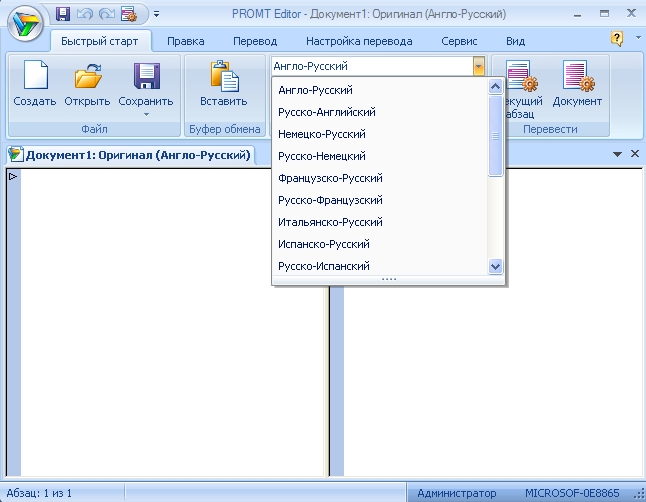
Task: Pick Испанско-Русский in the dropdown list
Action: 324,244
